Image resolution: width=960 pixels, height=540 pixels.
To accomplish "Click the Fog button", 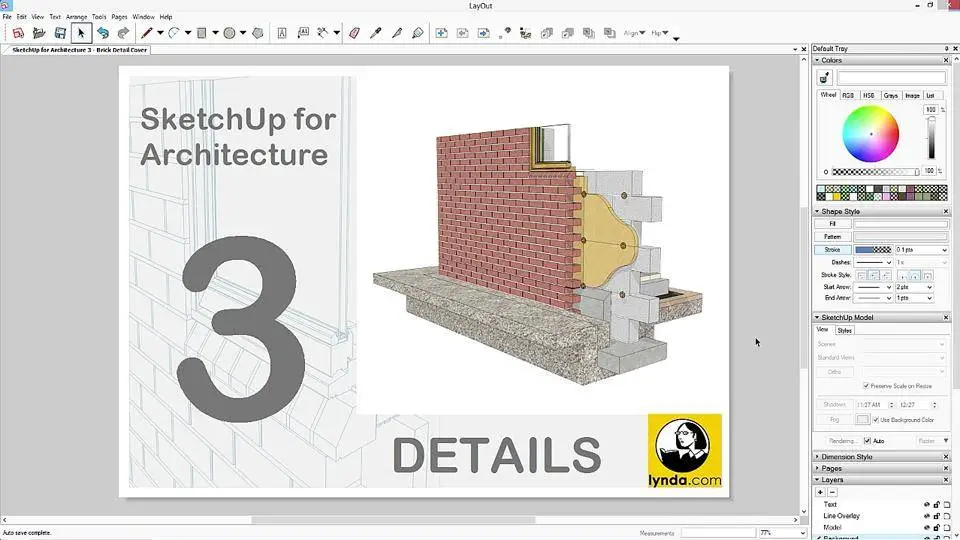I will pyautogui.click(x=834, y=419).
